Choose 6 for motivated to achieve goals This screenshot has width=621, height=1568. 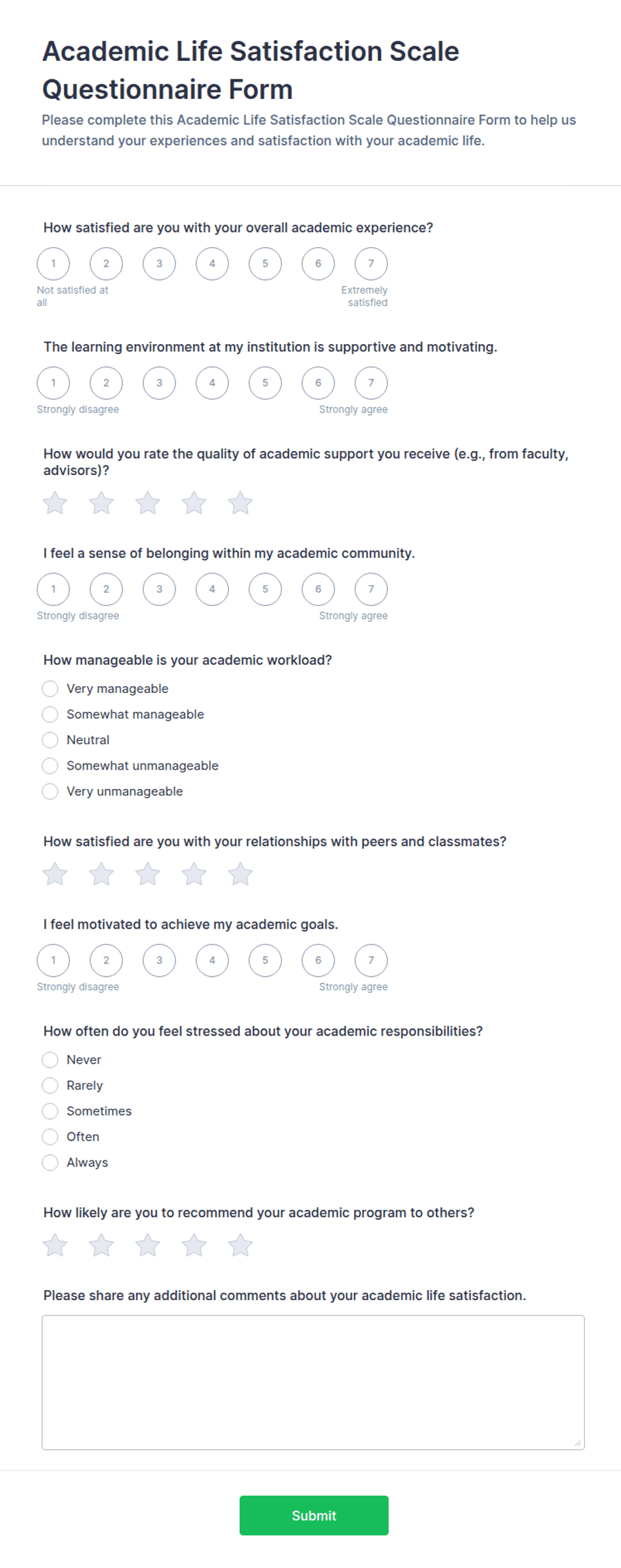(x=319, y=960)
